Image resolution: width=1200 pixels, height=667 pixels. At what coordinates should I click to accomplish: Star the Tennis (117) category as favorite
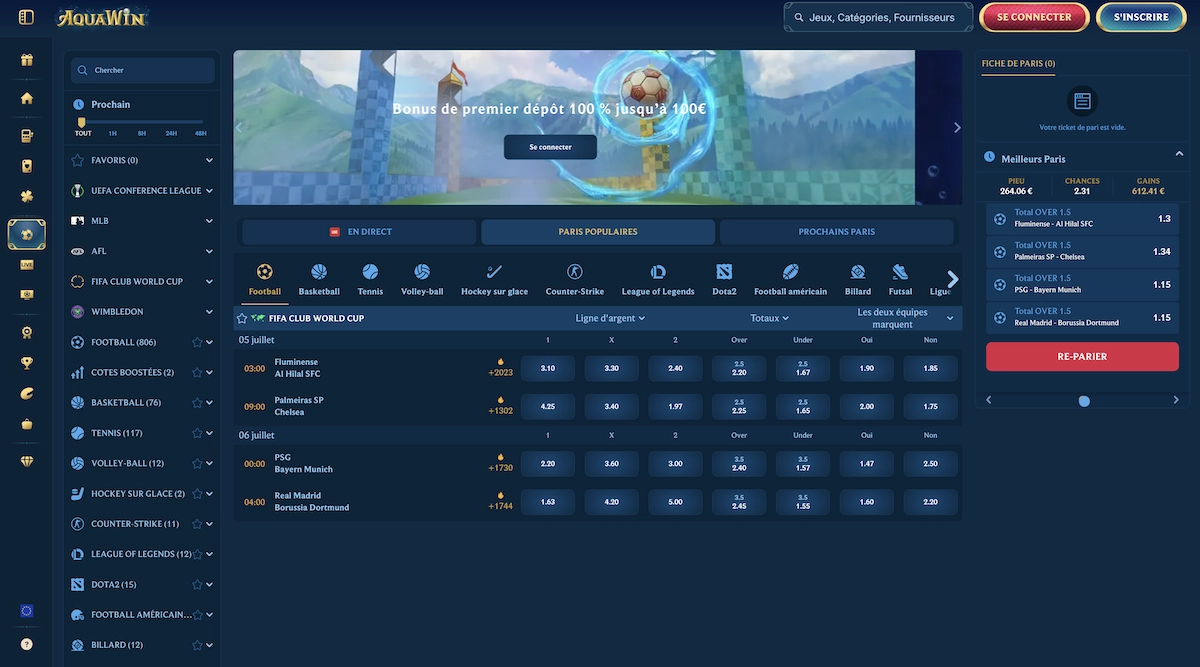[x=197, y=433]
